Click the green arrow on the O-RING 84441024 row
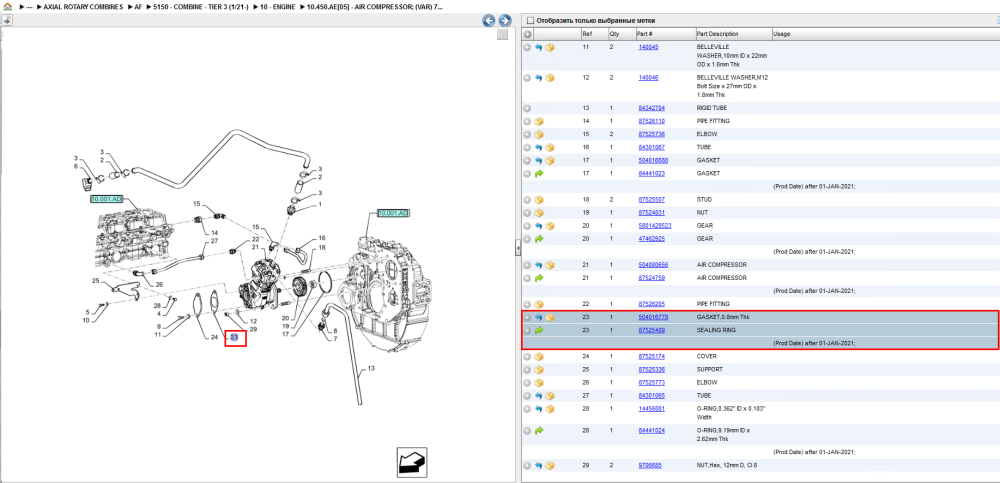Screen dimensions: 1000x483 coord(538,431)
